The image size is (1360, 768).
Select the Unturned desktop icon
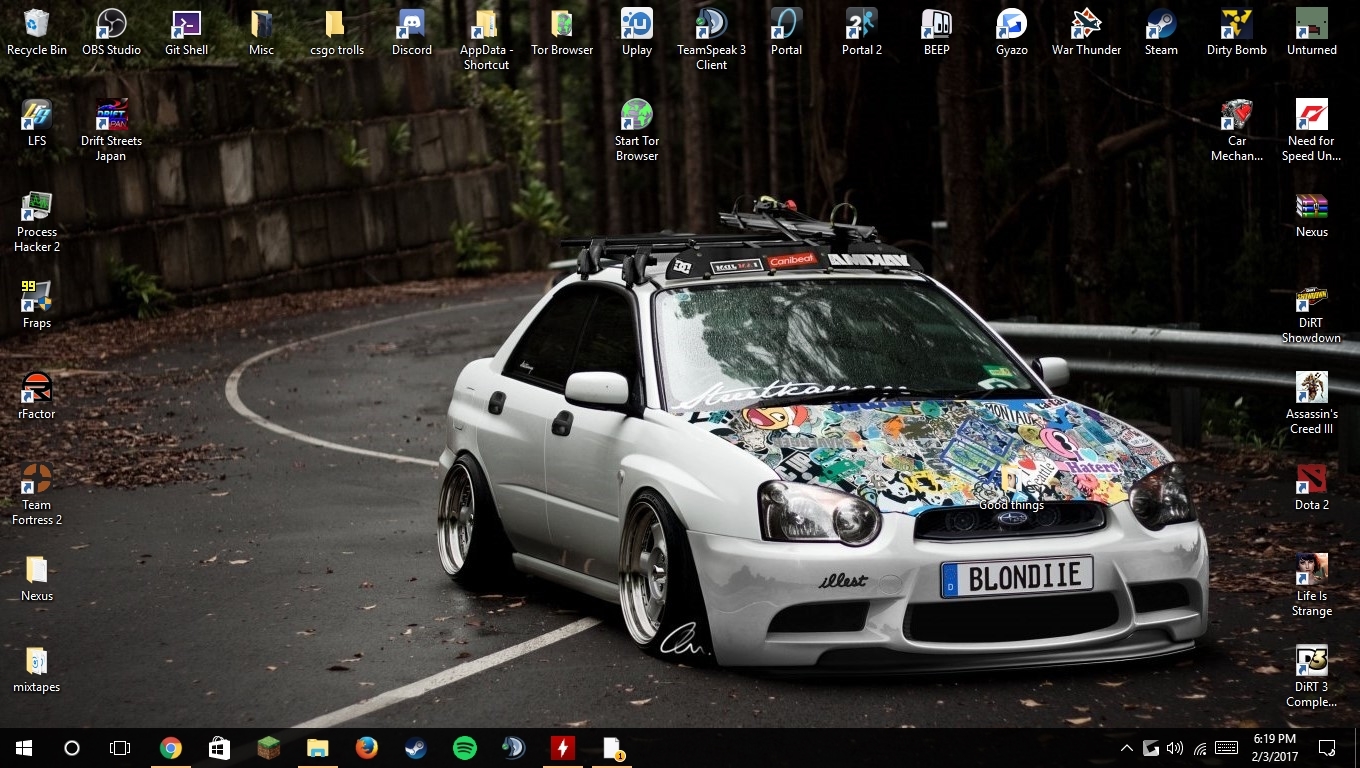(1312, 31)
